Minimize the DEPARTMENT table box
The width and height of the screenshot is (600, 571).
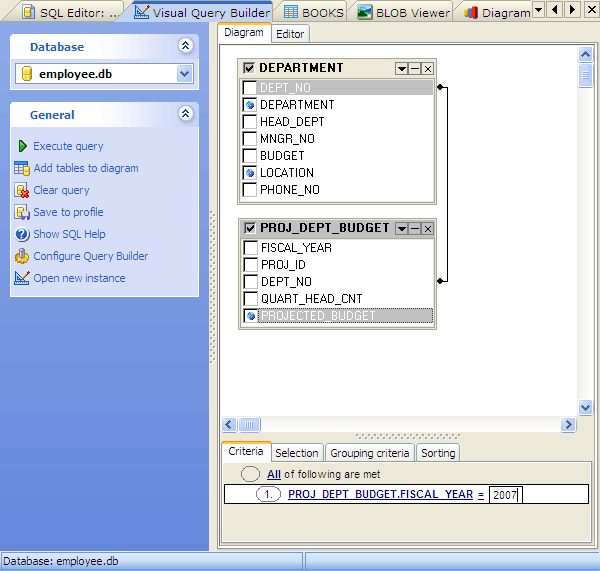[x=415, y=69]
